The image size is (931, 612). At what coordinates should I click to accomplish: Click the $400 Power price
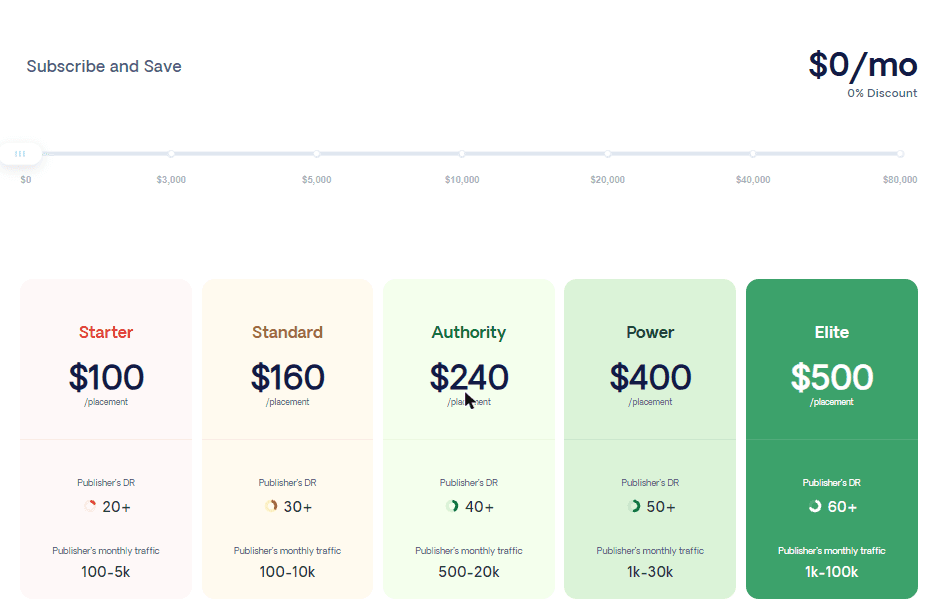tap(650, 377)
